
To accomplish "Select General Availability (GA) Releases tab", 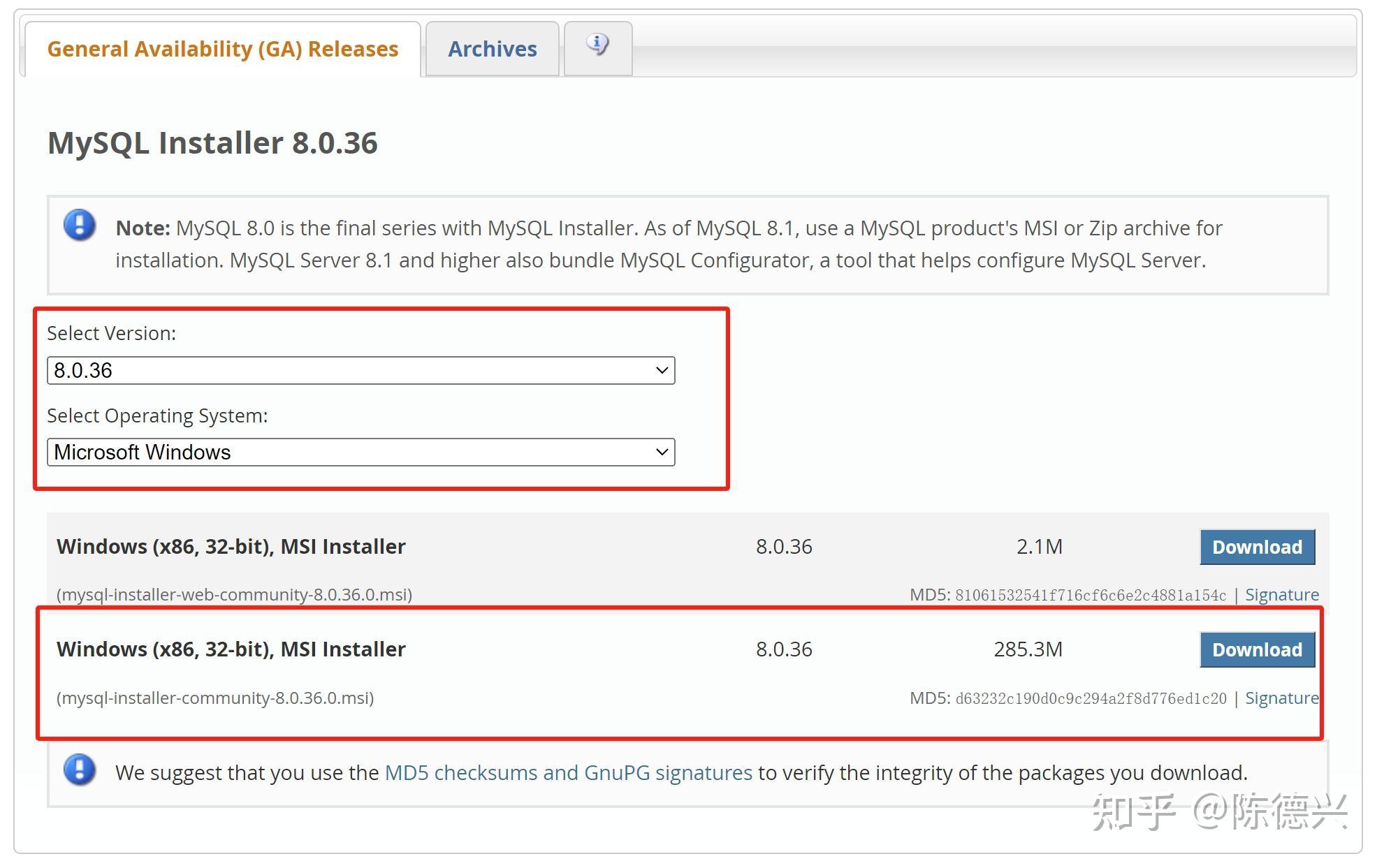I will [x=222, y=49].
